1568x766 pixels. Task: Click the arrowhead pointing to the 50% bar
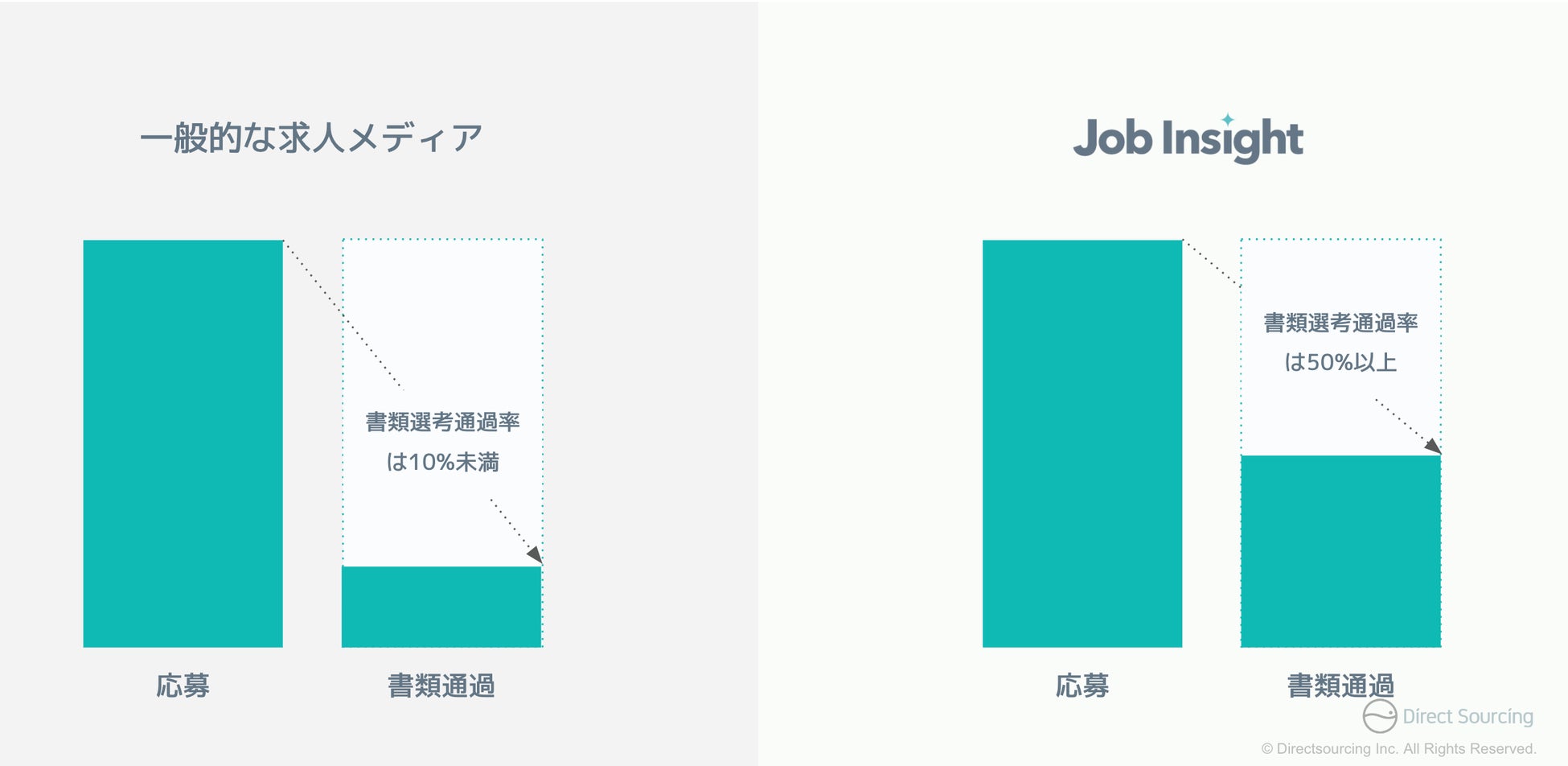tap(1432, 445)
